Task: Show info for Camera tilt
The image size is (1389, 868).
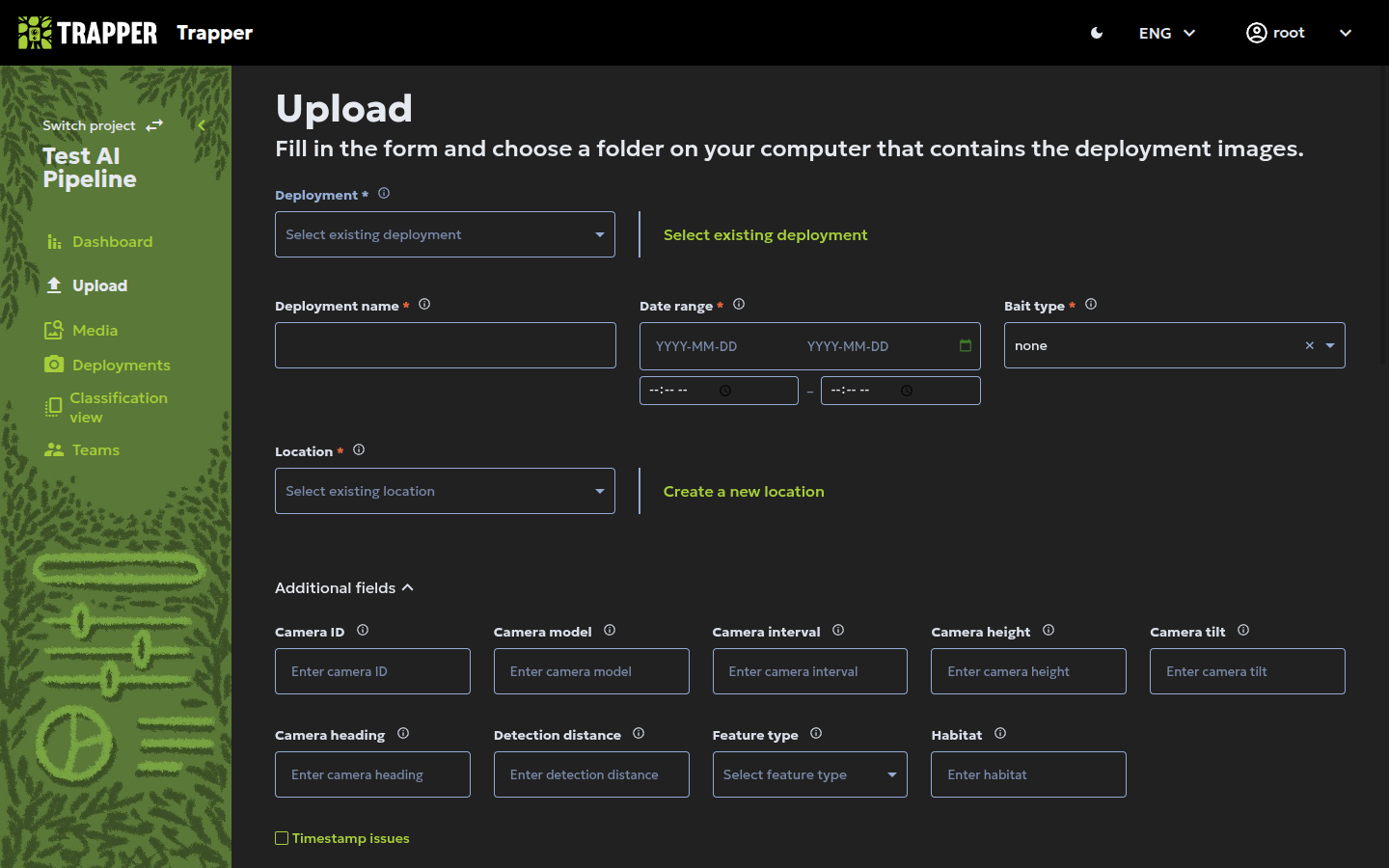Action: click(x=1243, y=630)
